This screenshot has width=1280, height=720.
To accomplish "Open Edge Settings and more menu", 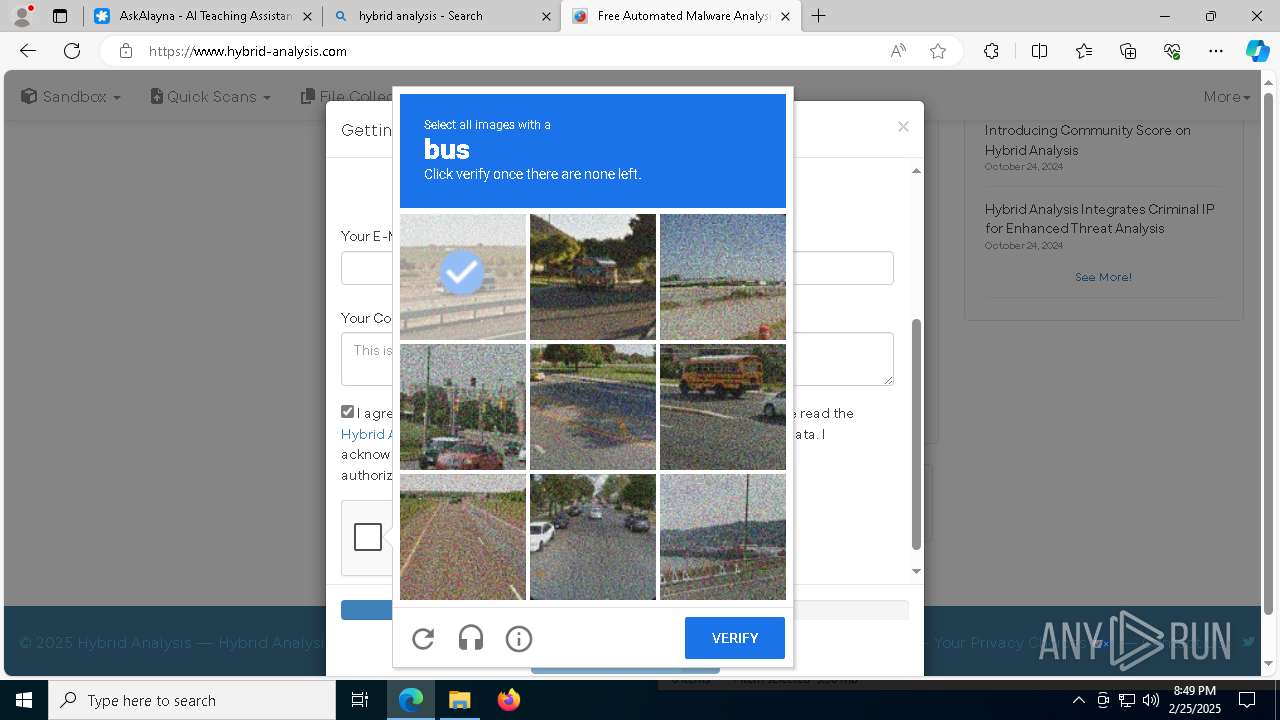I will 1216,51.
